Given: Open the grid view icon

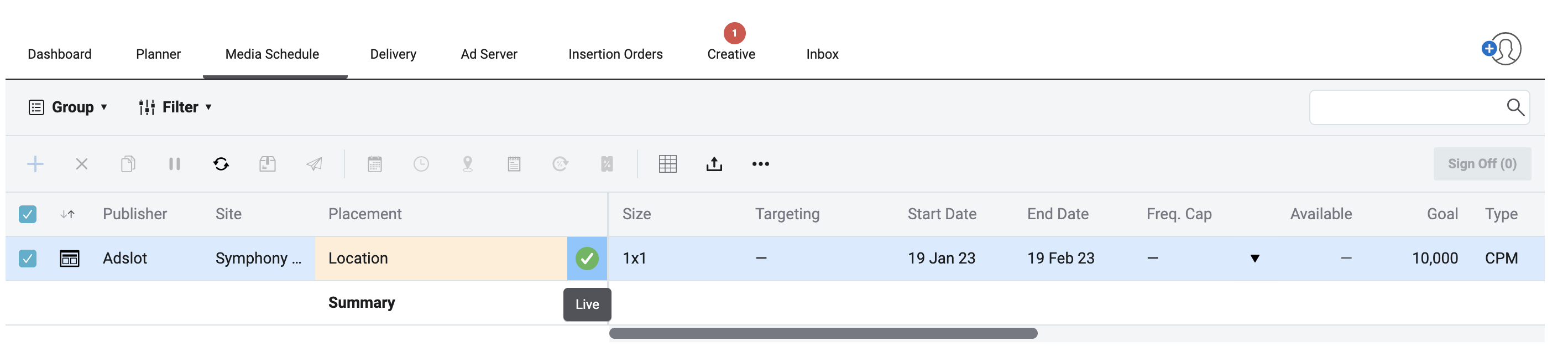Looking at the screenshot, I should point(668,164).
